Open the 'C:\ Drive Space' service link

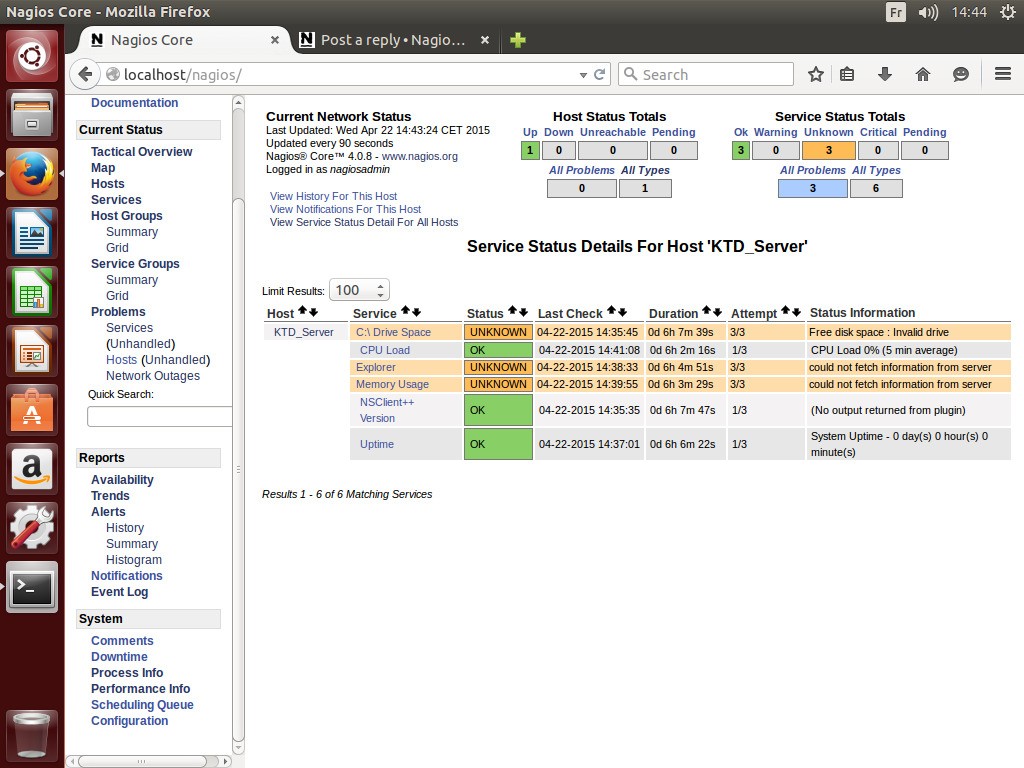coord(393,332)
